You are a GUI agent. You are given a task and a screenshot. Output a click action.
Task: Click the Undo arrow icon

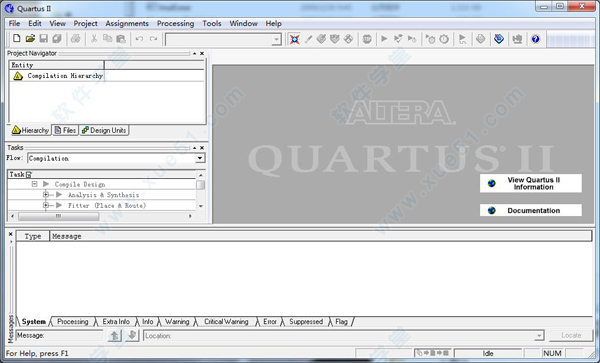(139, 39)
